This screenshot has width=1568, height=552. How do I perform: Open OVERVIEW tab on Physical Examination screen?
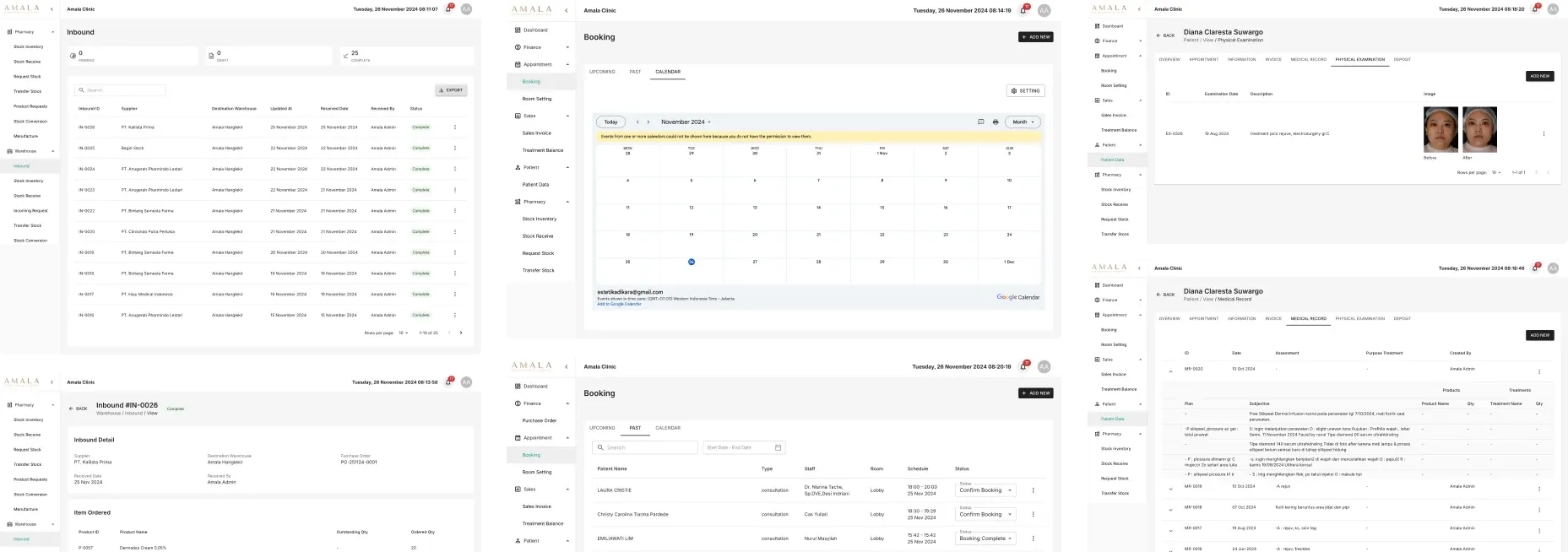coord(1169,60)
